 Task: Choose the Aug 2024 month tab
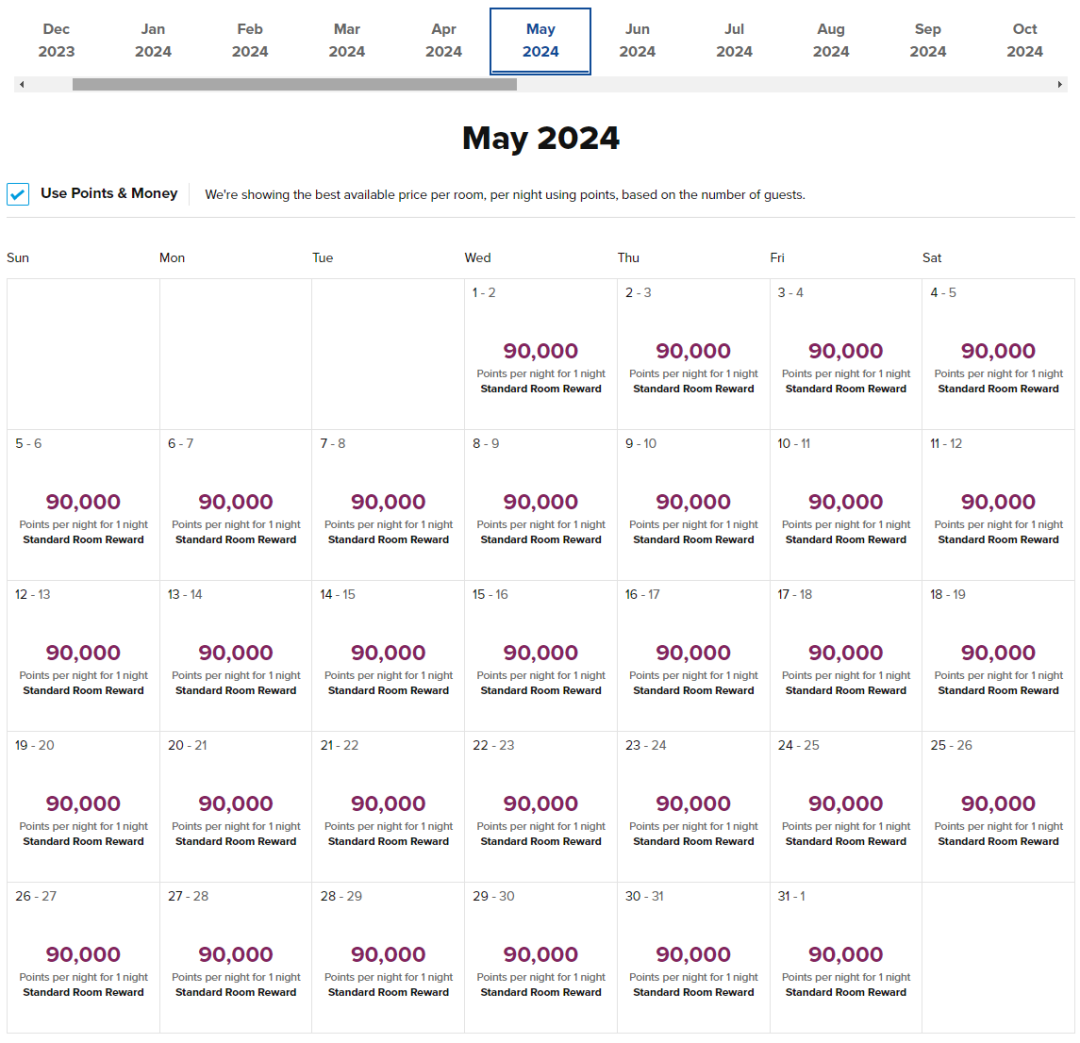coord(830,41)
